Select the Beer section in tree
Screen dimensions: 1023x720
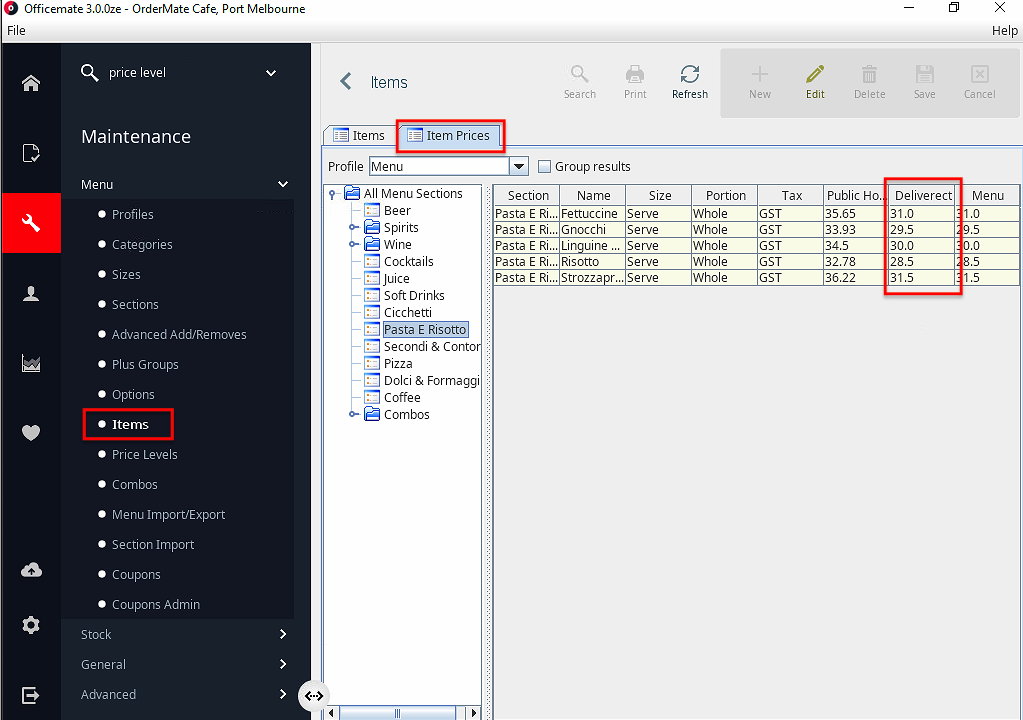397,211
